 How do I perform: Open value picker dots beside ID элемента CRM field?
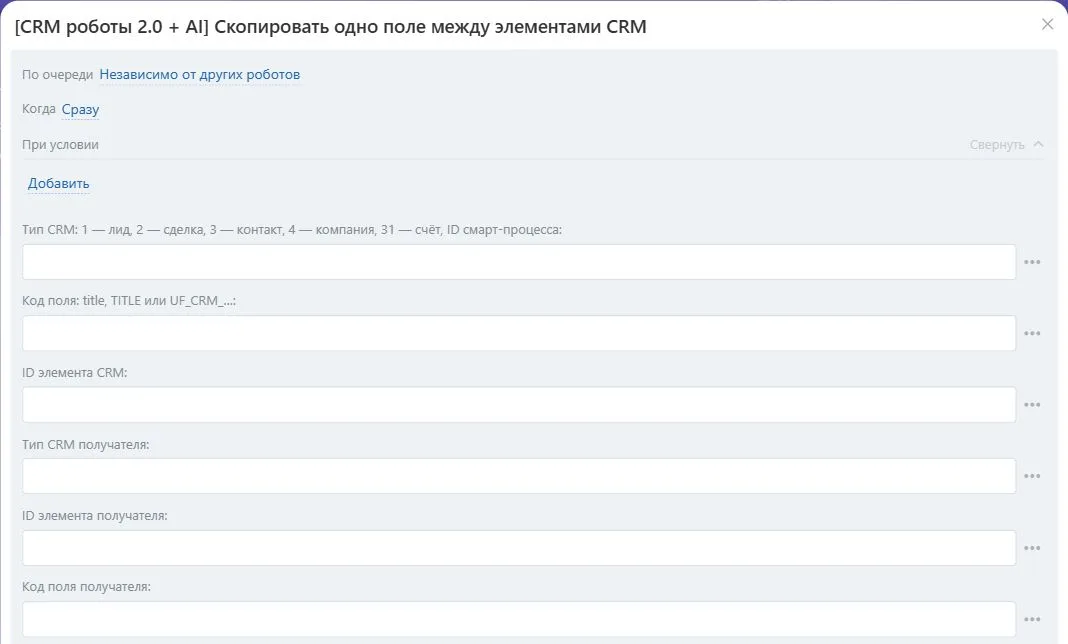point(1032,405)
